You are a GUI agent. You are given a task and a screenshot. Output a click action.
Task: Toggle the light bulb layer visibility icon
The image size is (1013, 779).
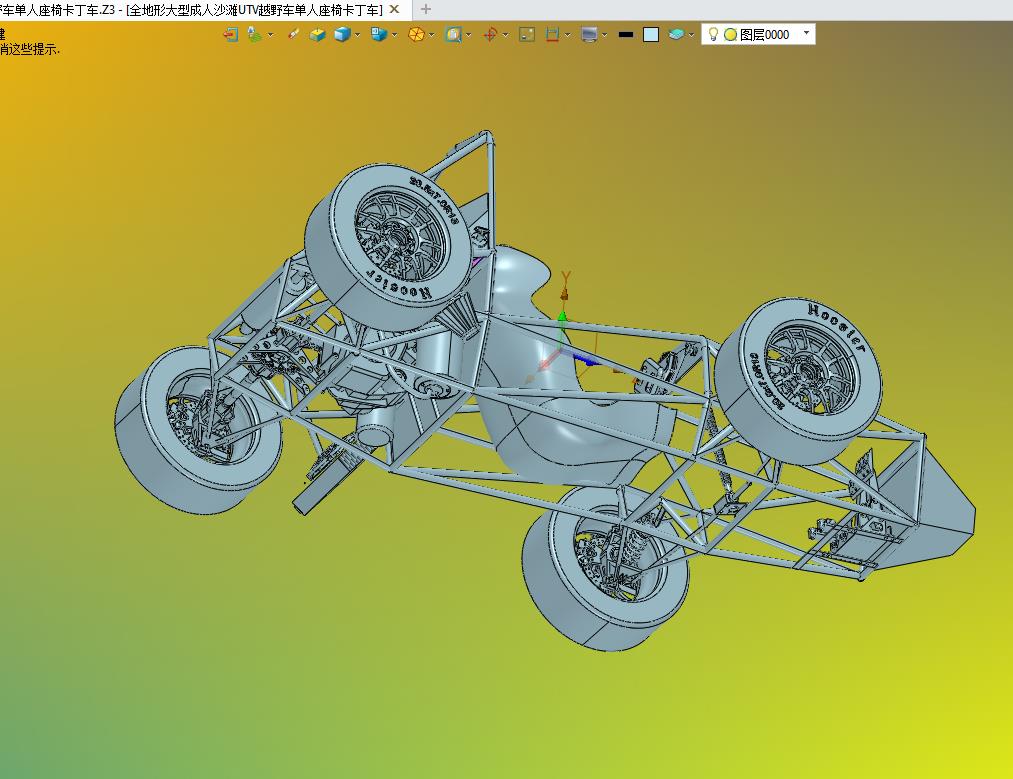(x=713, y=34)
